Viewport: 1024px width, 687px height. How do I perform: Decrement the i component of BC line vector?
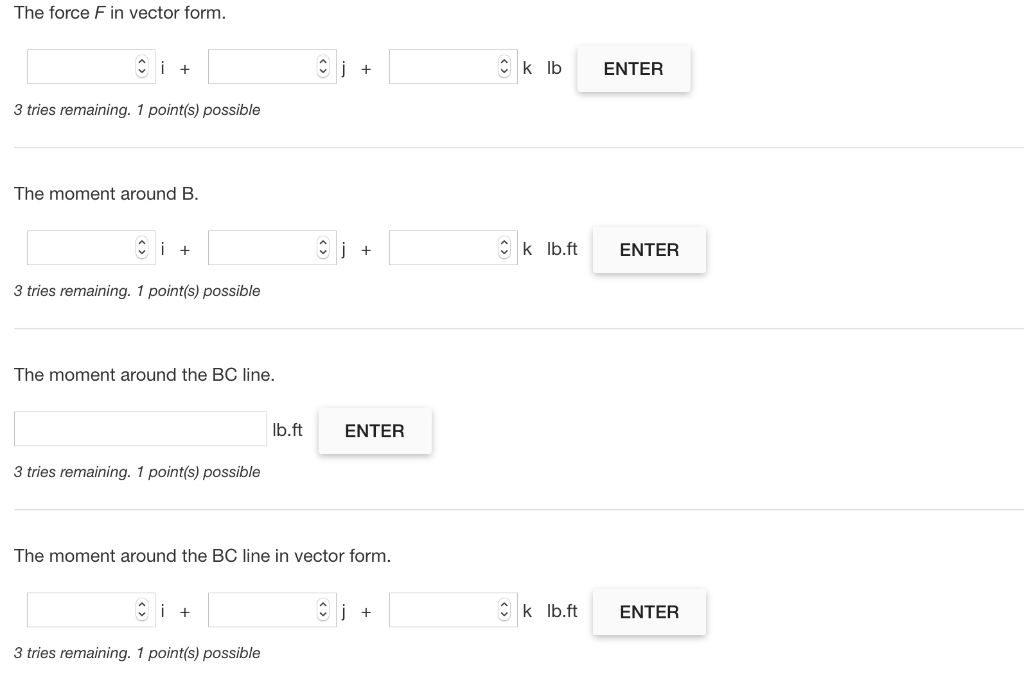tap(144, 614)
